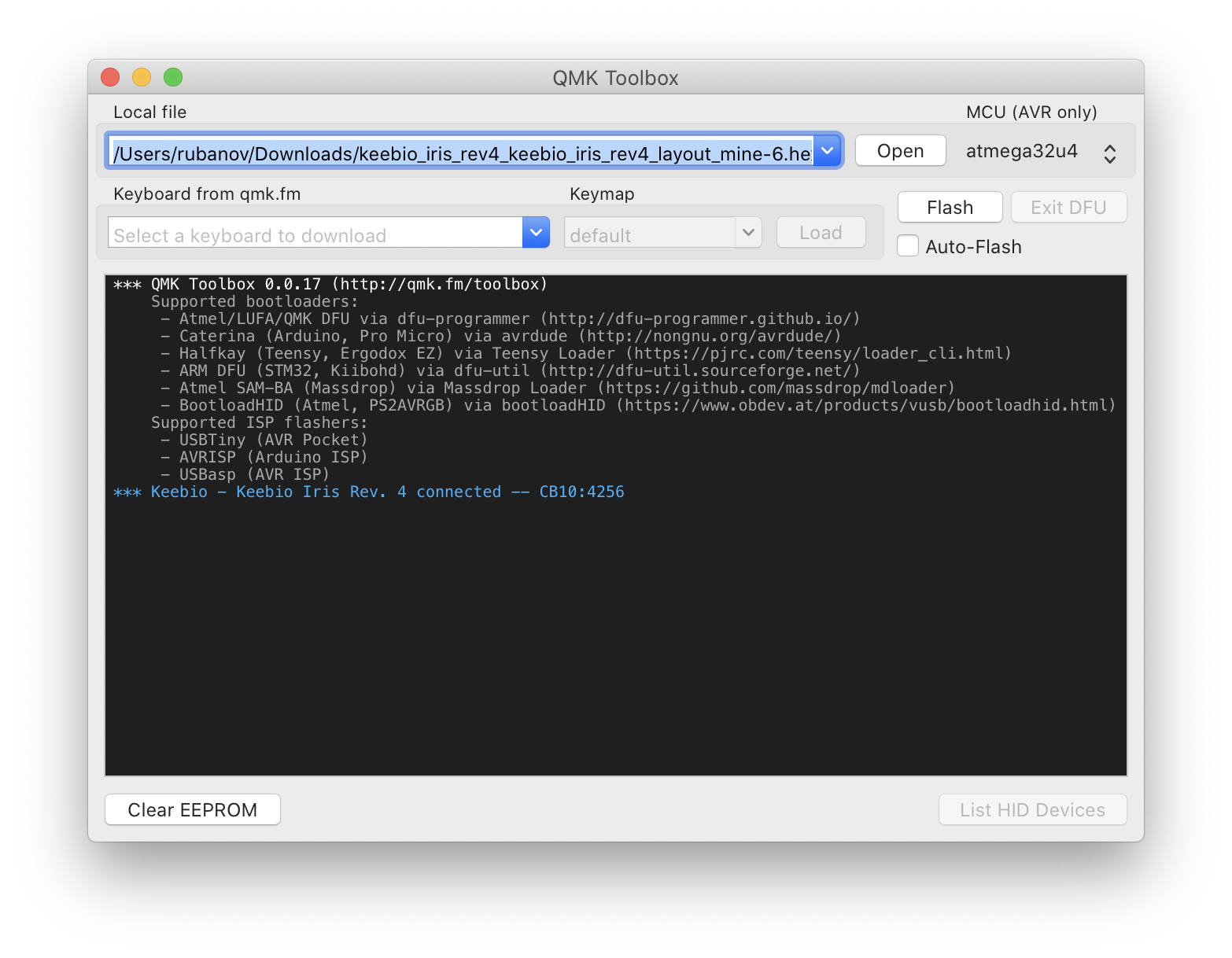Flash the firmware with Flash button
This screenshot has height=958, width=1232.
pos(950,207)
